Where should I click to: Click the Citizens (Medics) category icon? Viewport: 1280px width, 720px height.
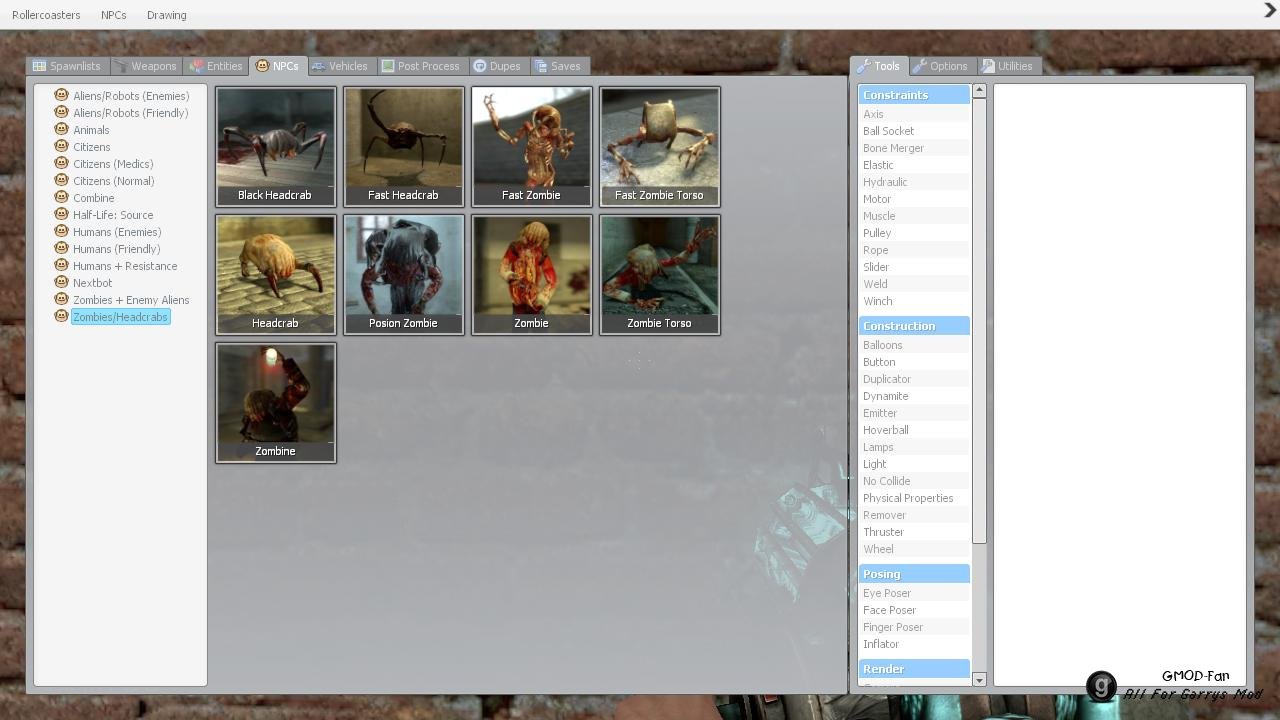tap(61, 163)
